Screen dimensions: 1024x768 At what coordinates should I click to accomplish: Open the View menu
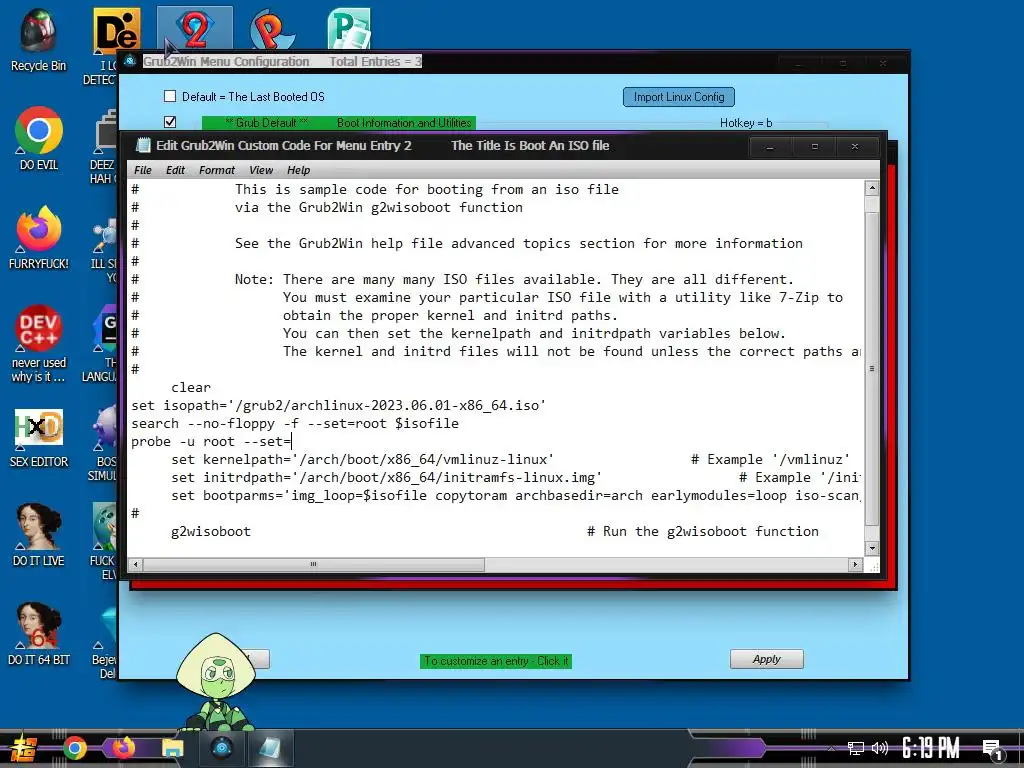pos(261,170)
